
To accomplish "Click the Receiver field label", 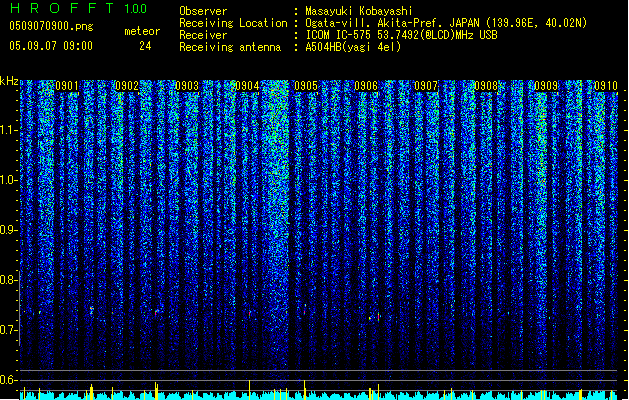I will pos(203,35).
